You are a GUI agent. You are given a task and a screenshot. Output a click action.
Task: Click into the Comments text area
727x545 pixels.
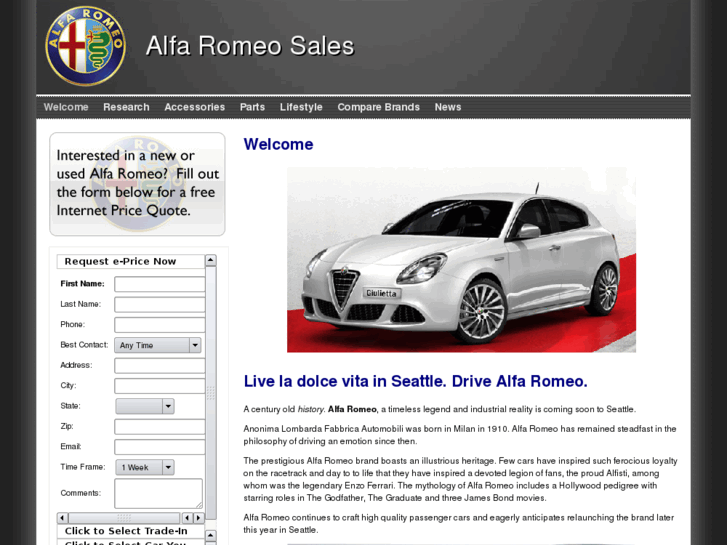click(159, 494)
